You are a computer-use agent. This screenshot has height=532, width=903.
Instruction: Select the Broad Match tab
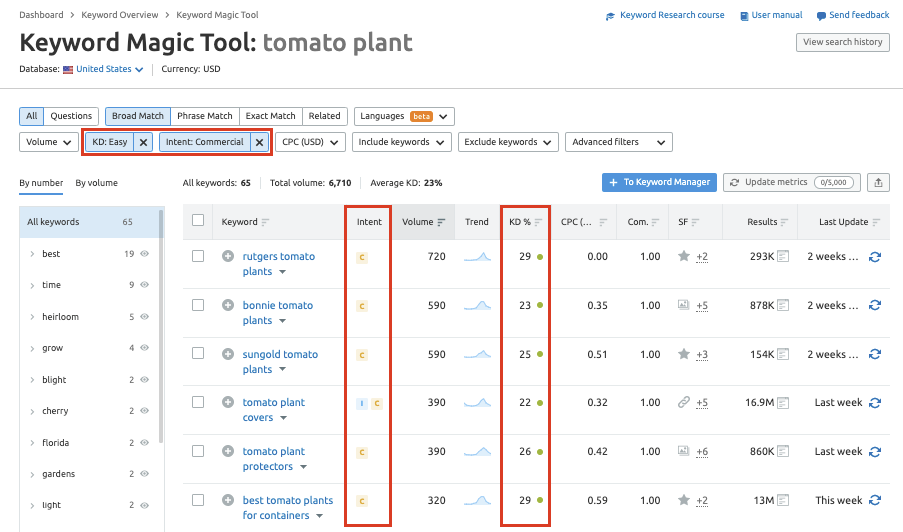tap(138, 116)
